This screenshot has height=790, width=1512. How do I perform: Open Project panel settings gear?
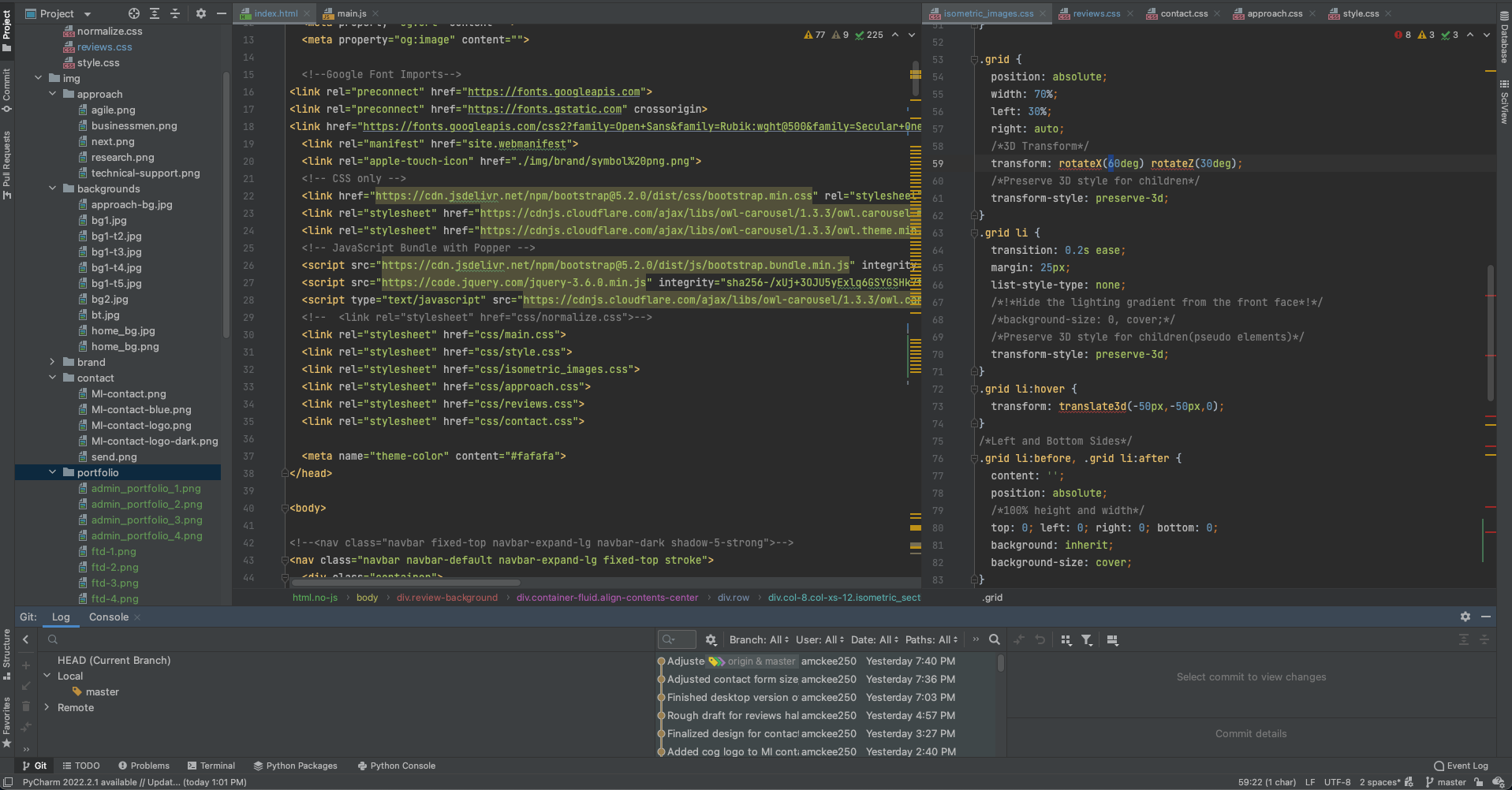point(200,13)
